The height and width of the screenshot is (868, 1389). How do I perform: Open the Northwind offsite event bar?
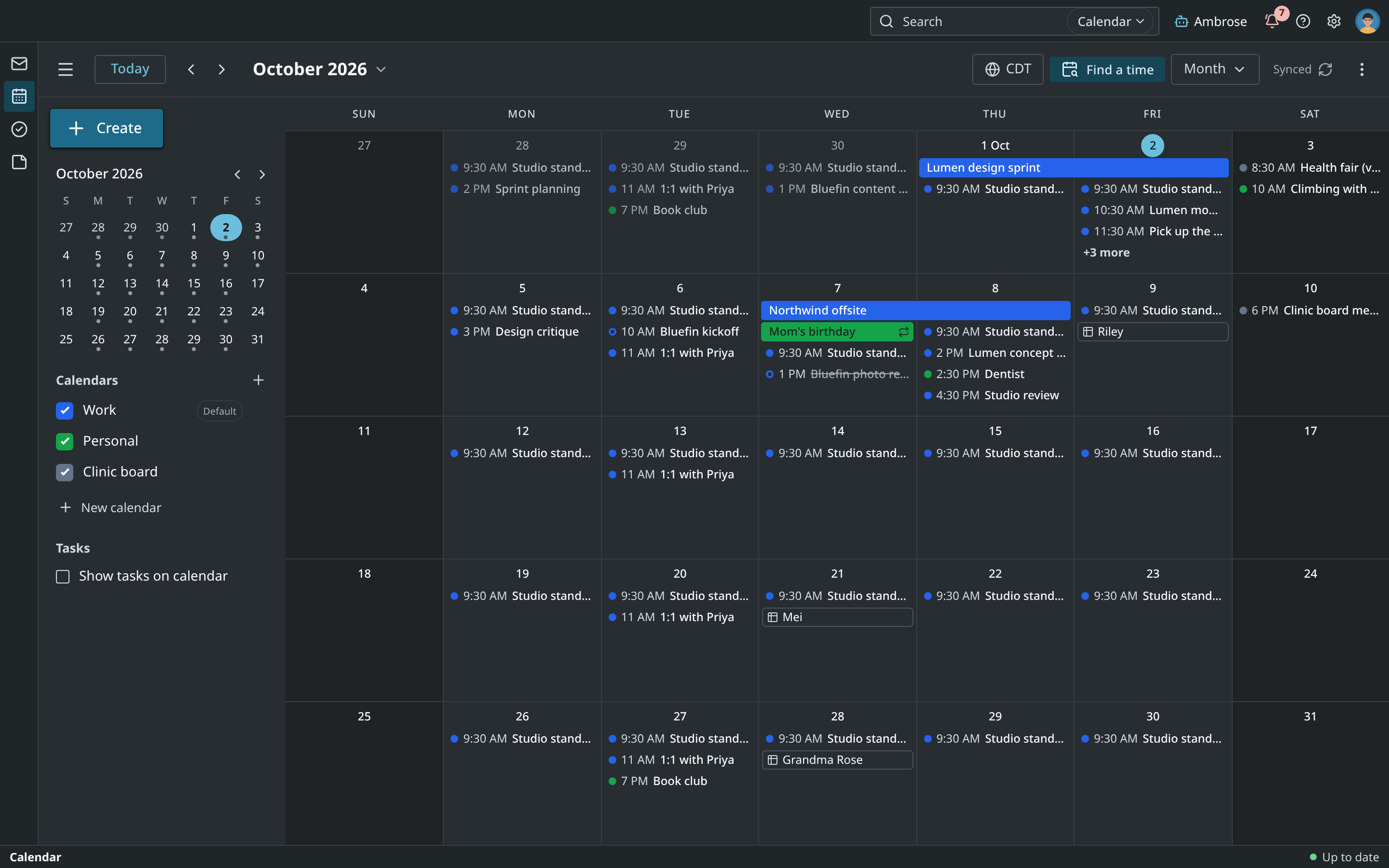[915, 311]
